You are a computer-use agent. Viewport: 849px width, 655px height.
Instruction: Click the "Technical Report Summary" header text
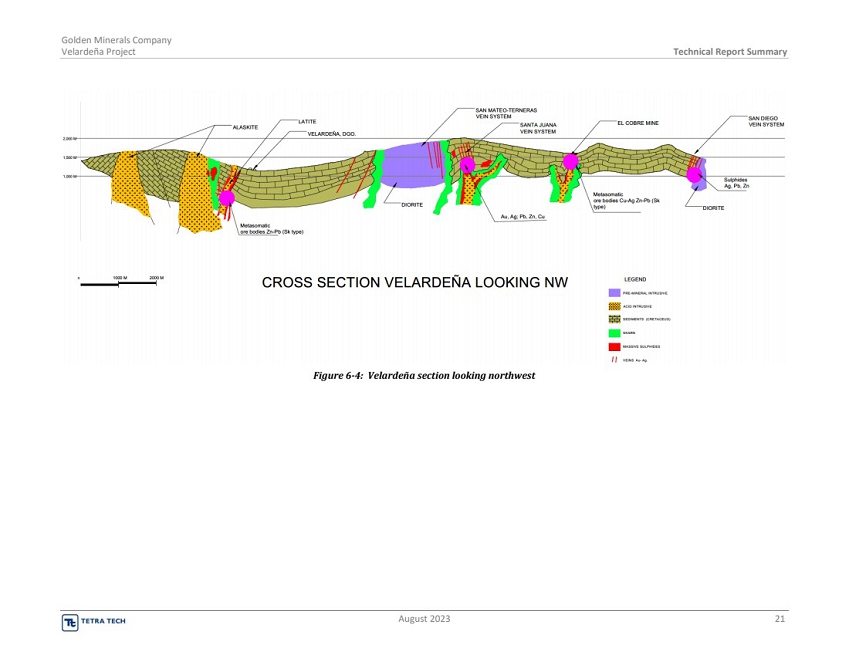pos(730,52)
